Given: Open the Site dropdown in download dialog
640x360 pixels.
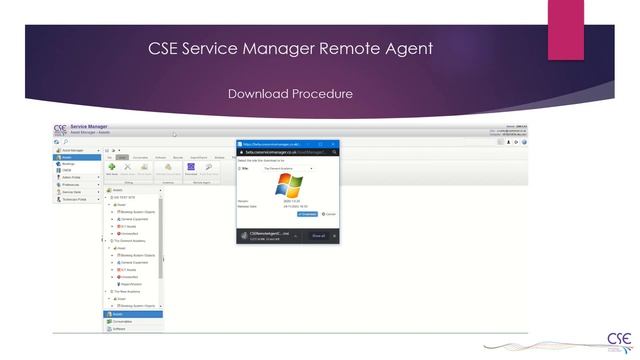Looking at the screenshot, I should click(x=288, y=169).
